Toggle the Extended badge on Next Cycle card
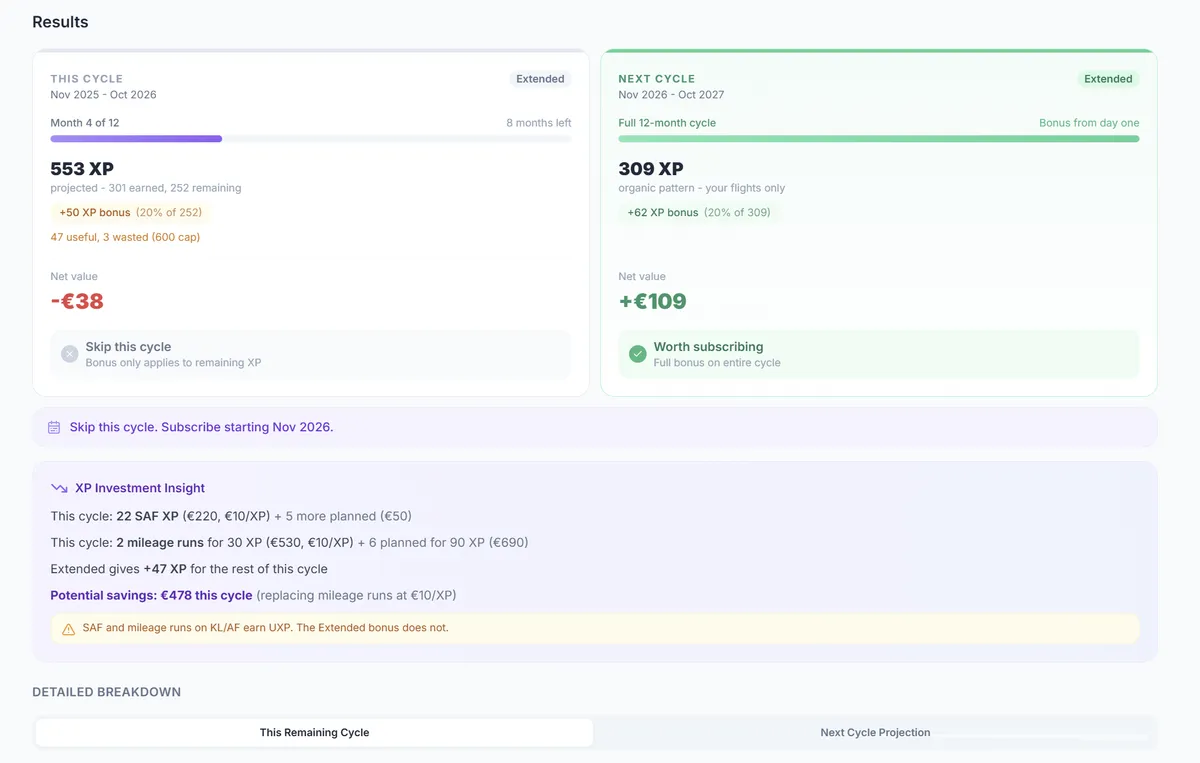 [x=1108, y=78]
